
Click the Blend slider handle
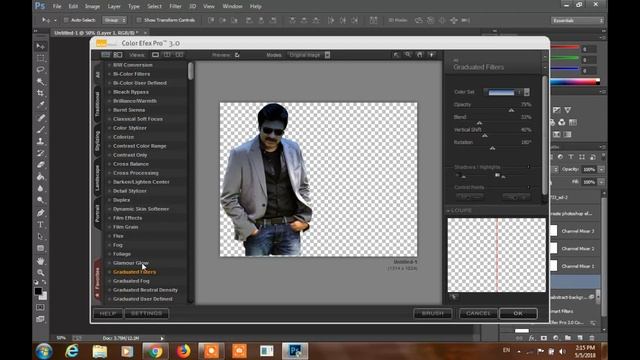[480, 123]
